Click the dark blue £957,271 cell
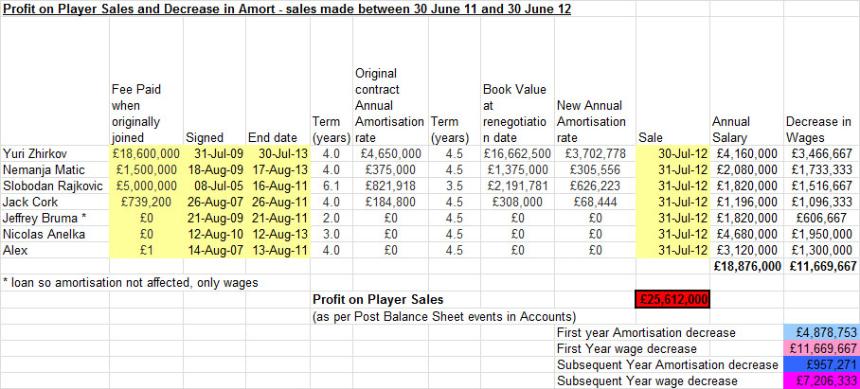 tap(822, 364)
